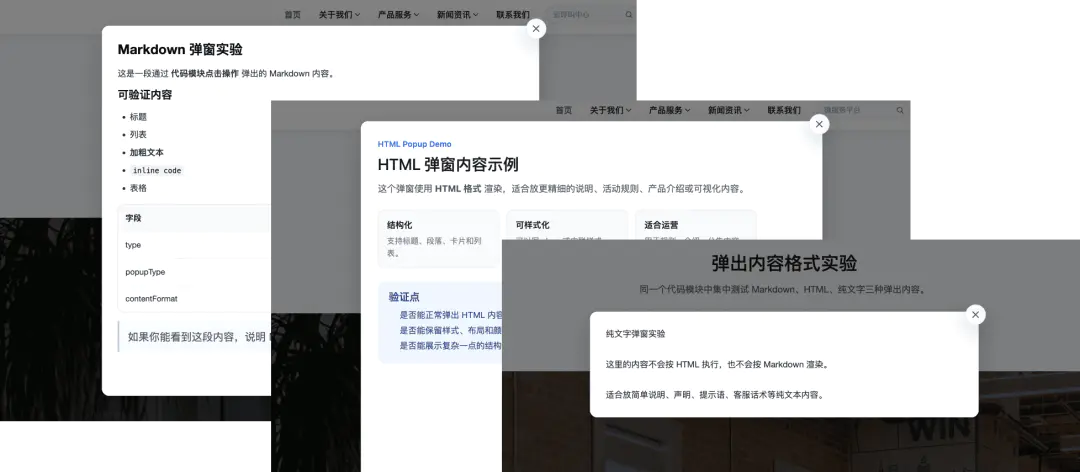Click the contentFormat table cell

click(x=152, y=299)
